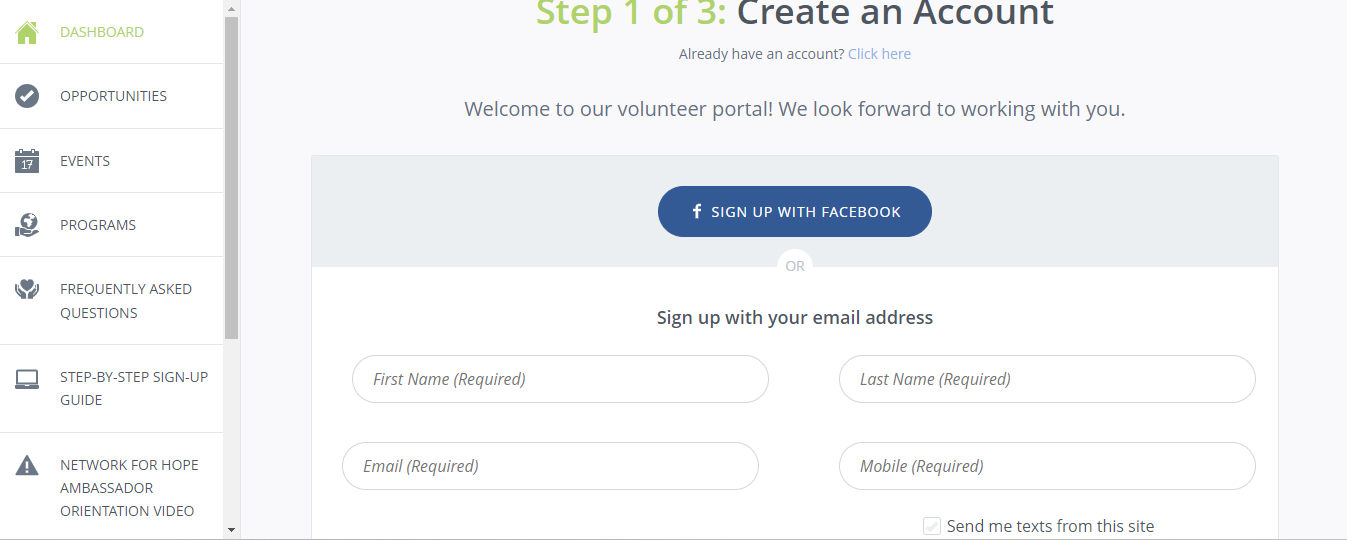Click the Facebook logo icon in the button
Viewport: 1347px width, 540px height.
coord(697,211)
